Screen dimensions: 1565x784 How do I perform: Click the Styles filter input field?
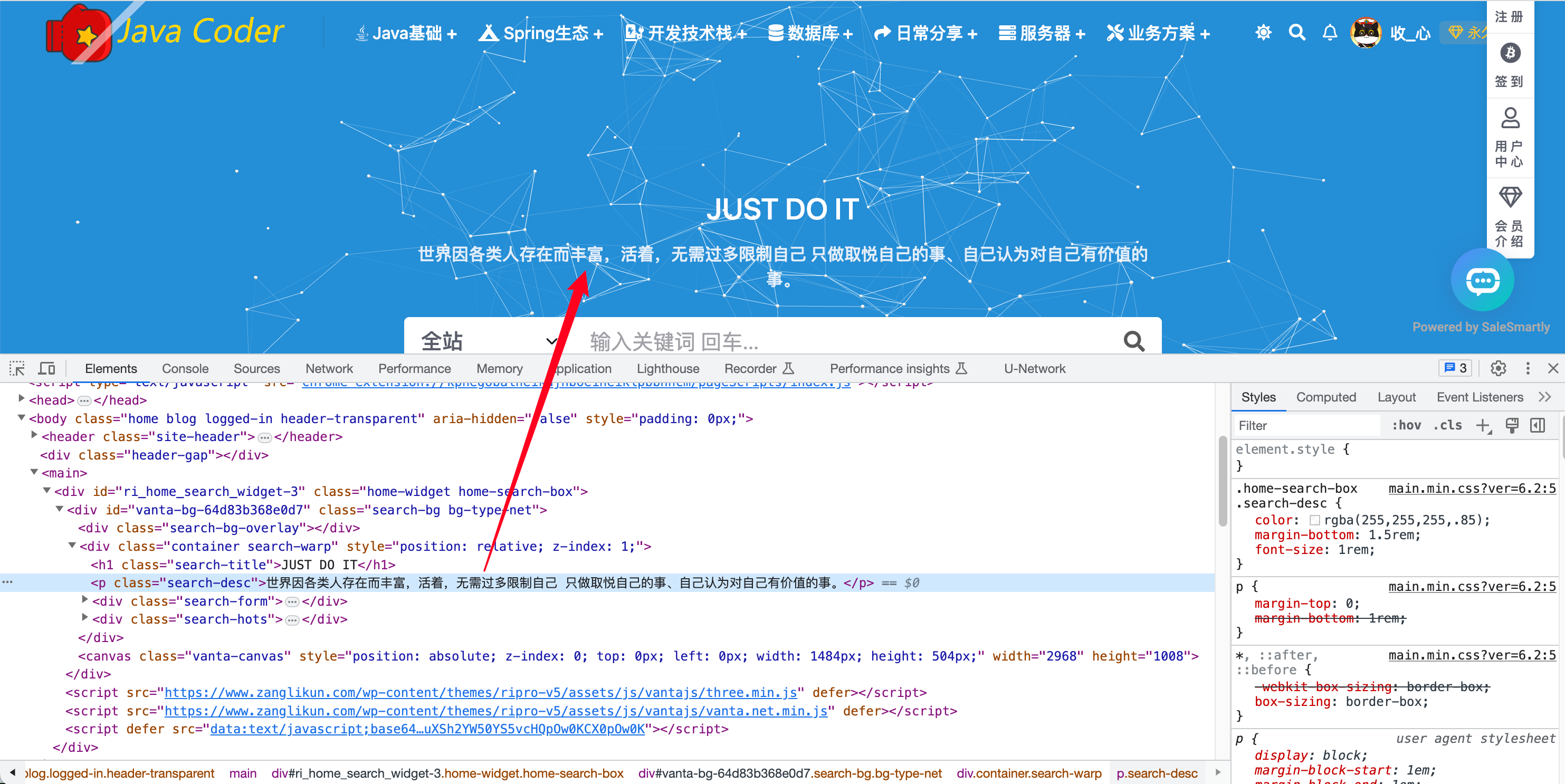(1306, 426)
